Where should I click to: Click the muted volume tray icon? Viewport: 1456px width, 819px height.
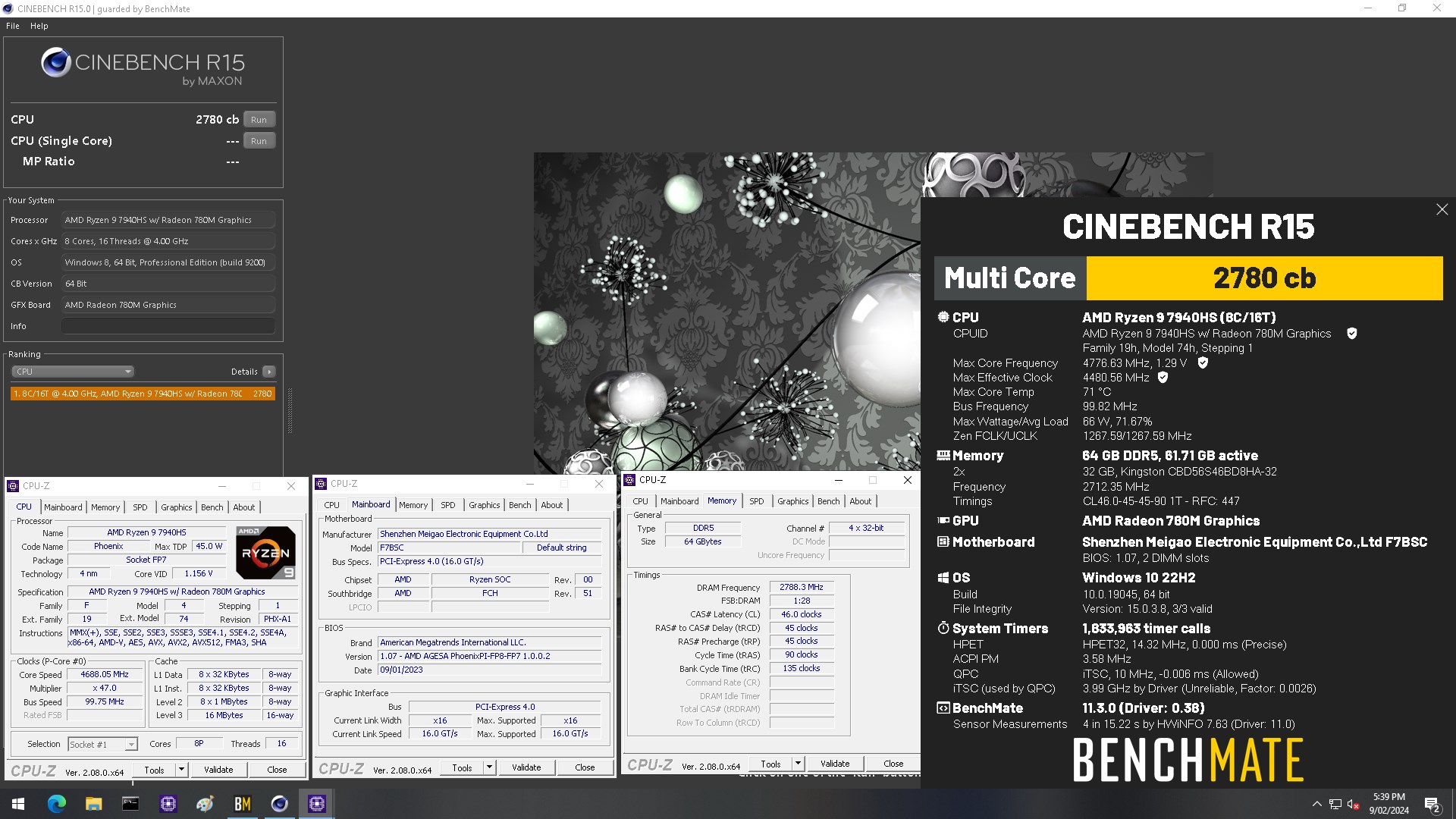click(x=1354, y=804)
